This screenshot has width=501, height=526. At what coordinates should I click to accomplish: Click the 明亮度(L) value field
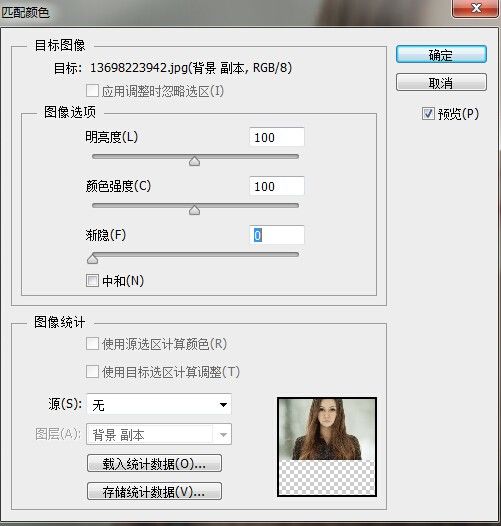[277, 137]
